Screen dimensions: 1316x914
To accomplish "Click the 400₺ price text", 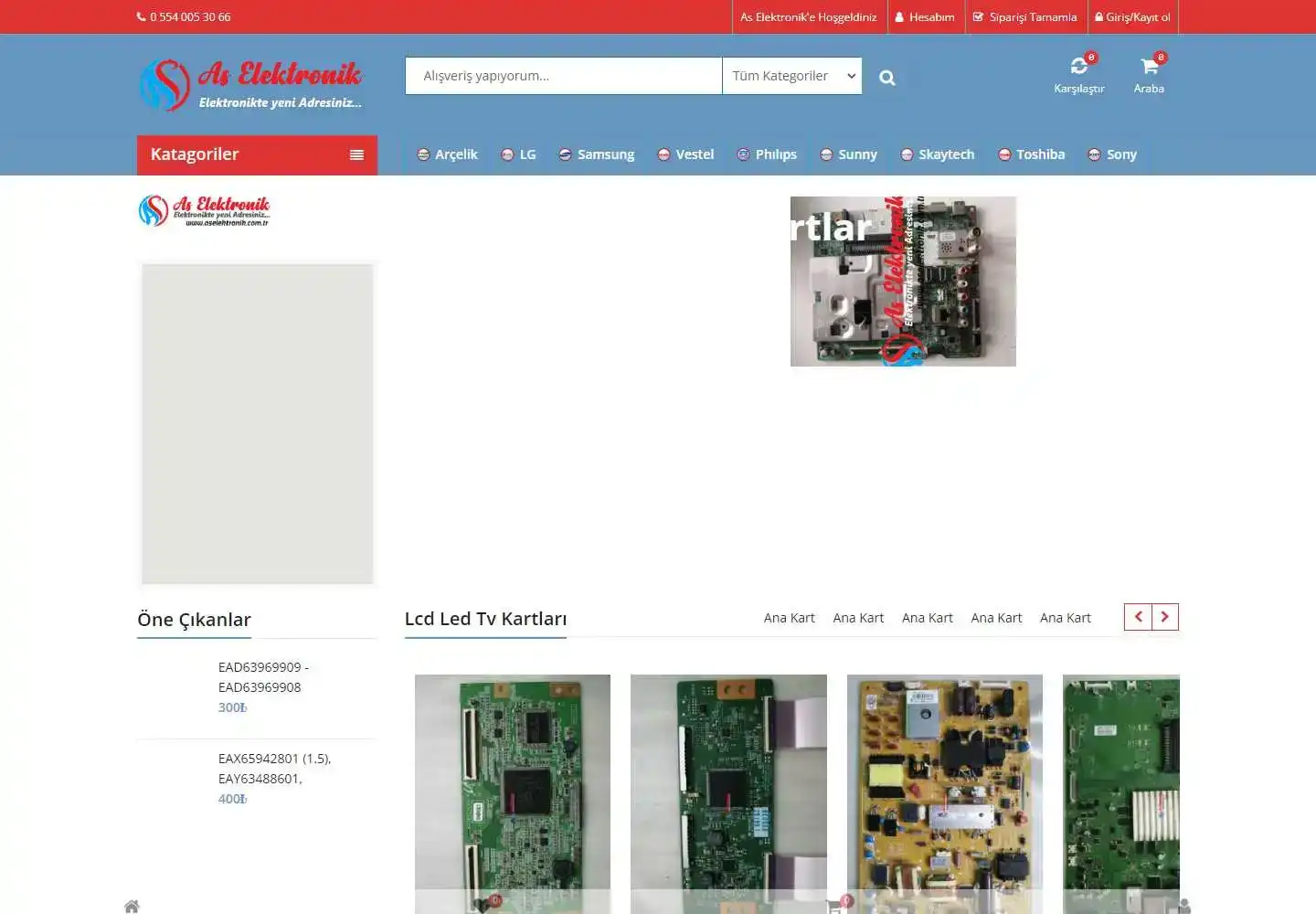I will (232, 799).
